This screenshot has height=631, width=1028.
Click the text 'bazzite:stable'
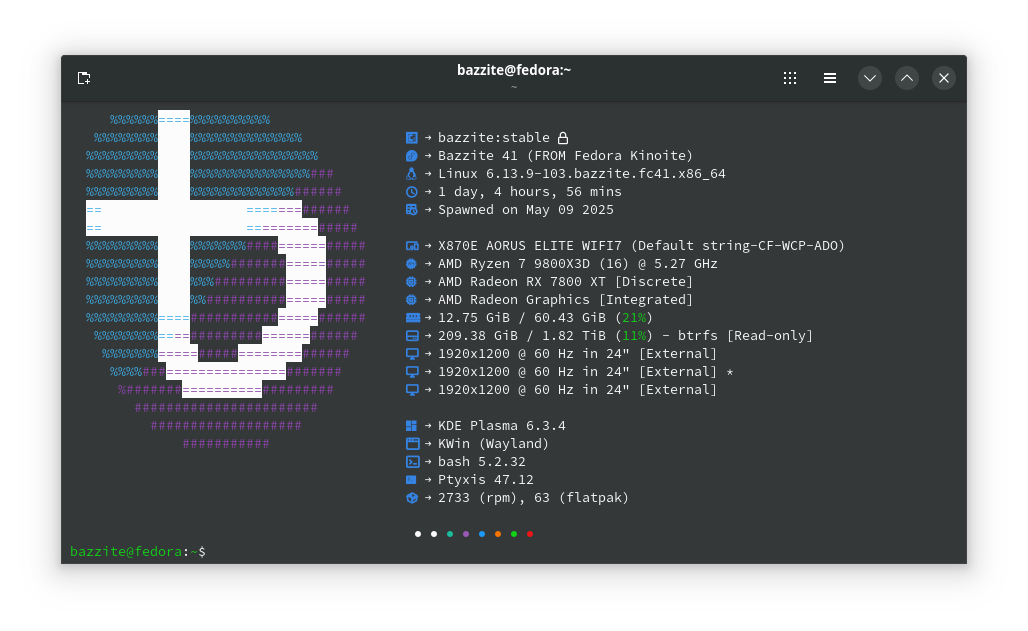pos(494,138)
